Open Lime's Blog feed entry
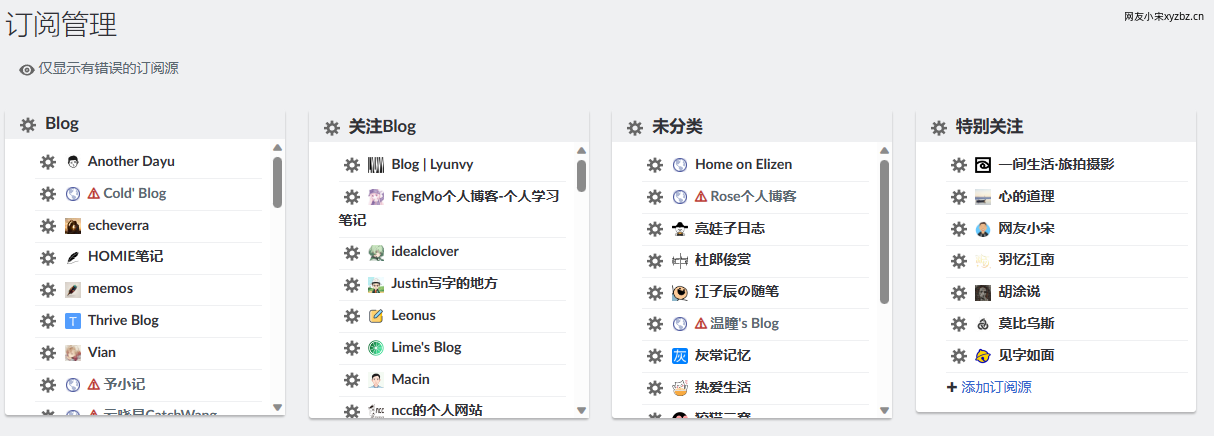 tap(426, 348)
